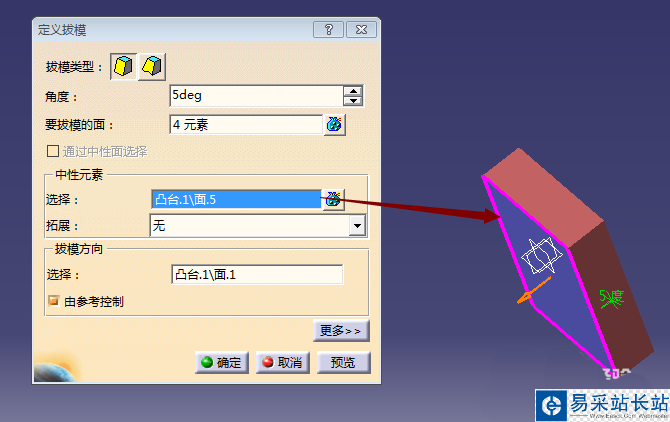The width and height of the screenshot is (670, 422).
Task: Select the variable angle draft type icon
Action: (152, 66)
